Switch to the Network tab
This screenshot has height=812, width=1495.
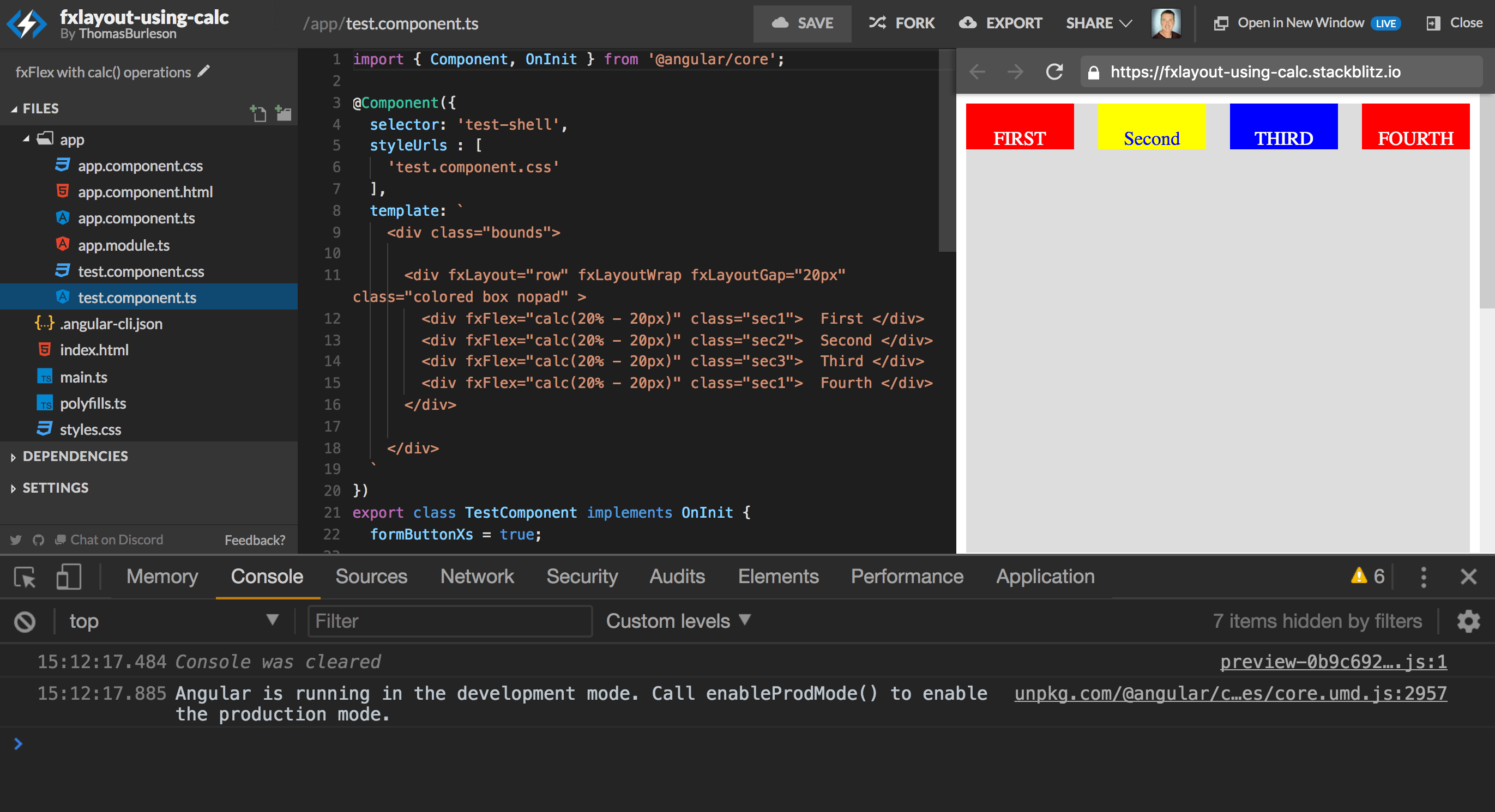pos(477,577)
